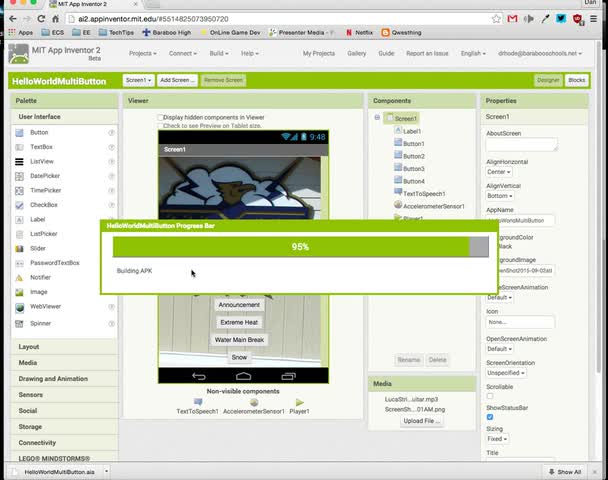Select the Spinner palette component icon
Image resolution: width=608 pixels, height=480 pixels.
[19, 323]
